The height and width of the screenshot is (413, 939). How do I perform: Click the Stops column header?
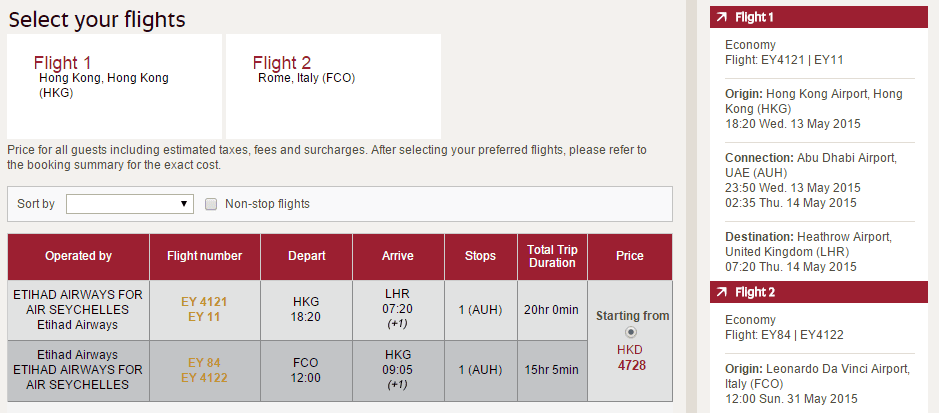[x=480, y=256]
